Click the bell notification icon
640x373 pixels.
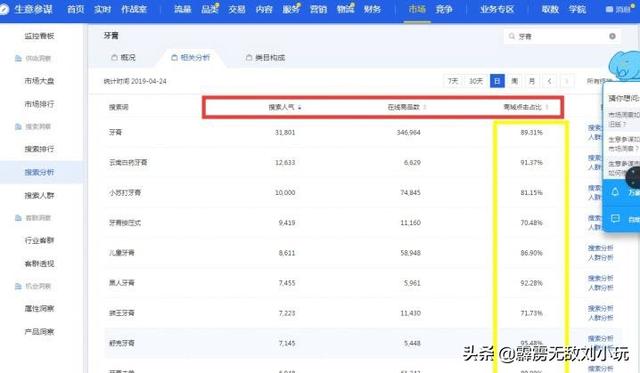pyautogui.click(x=615, y=192)
